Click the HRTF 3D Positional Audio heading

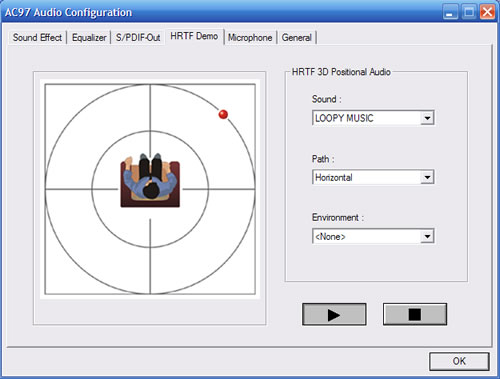pos(341,72)
